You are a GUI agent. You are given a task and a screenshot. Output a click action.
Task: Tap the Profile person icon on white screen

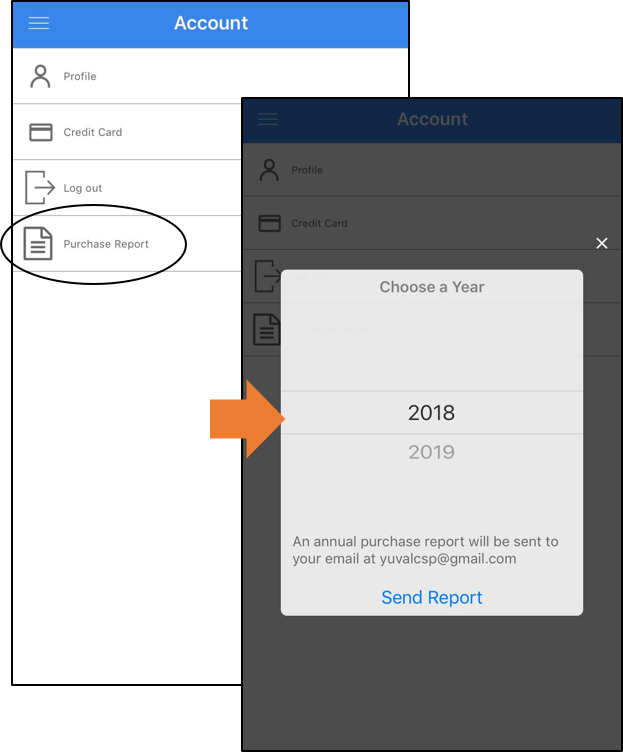click(40, 76)
